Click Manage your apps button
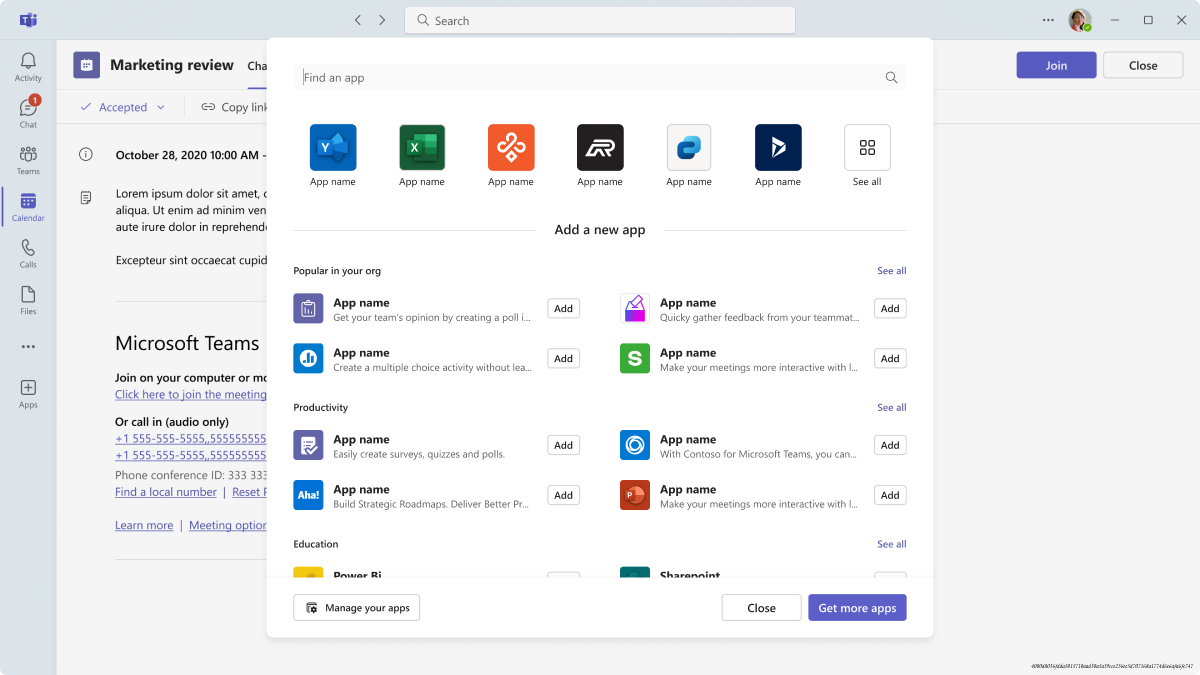The width and height of the screenshot is (1200, 675). pyautogui.click(x=357, y=608)
